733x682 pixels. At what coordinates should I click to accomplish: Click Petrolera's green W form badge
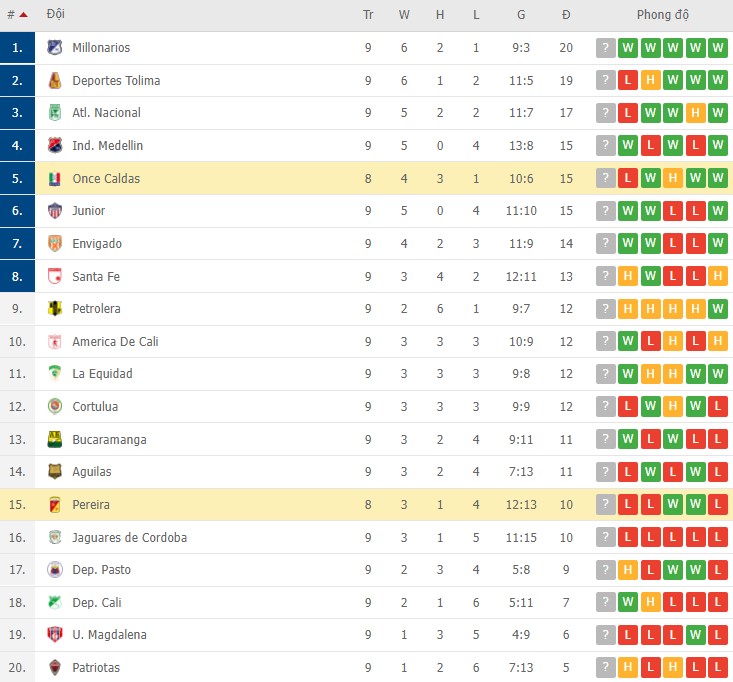click(717, 309)
